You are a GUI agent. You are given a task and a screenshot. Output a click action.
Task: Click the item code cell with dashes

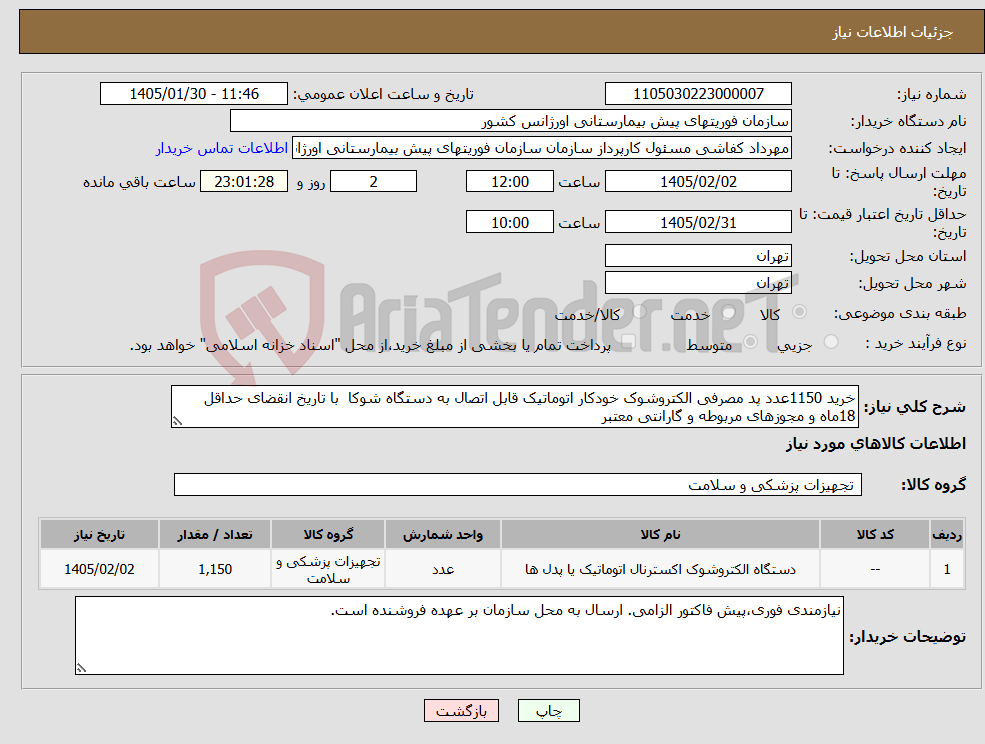point(875,569)
